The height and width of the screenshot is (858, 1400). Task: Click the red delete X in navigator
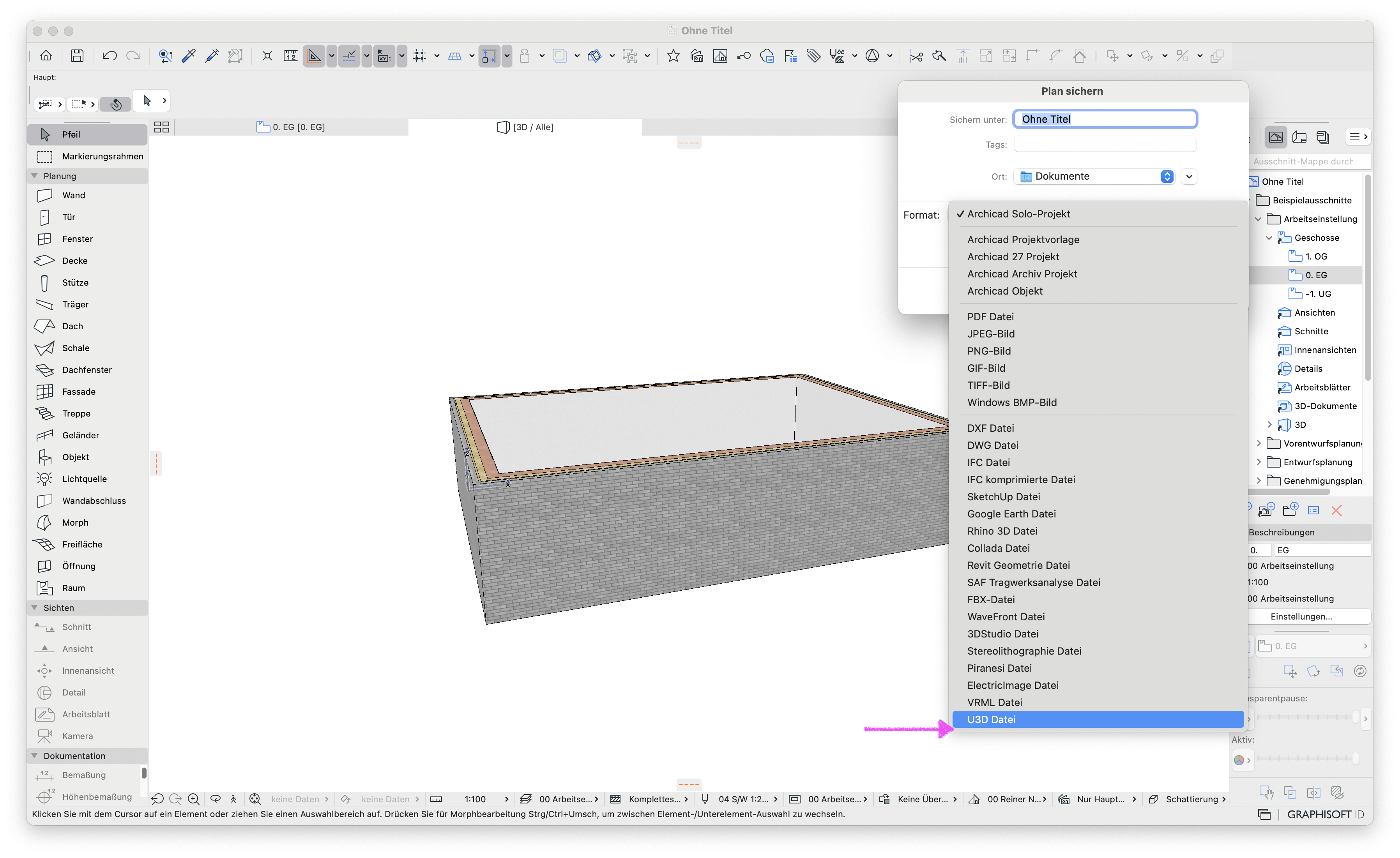tap(1337, 510)
